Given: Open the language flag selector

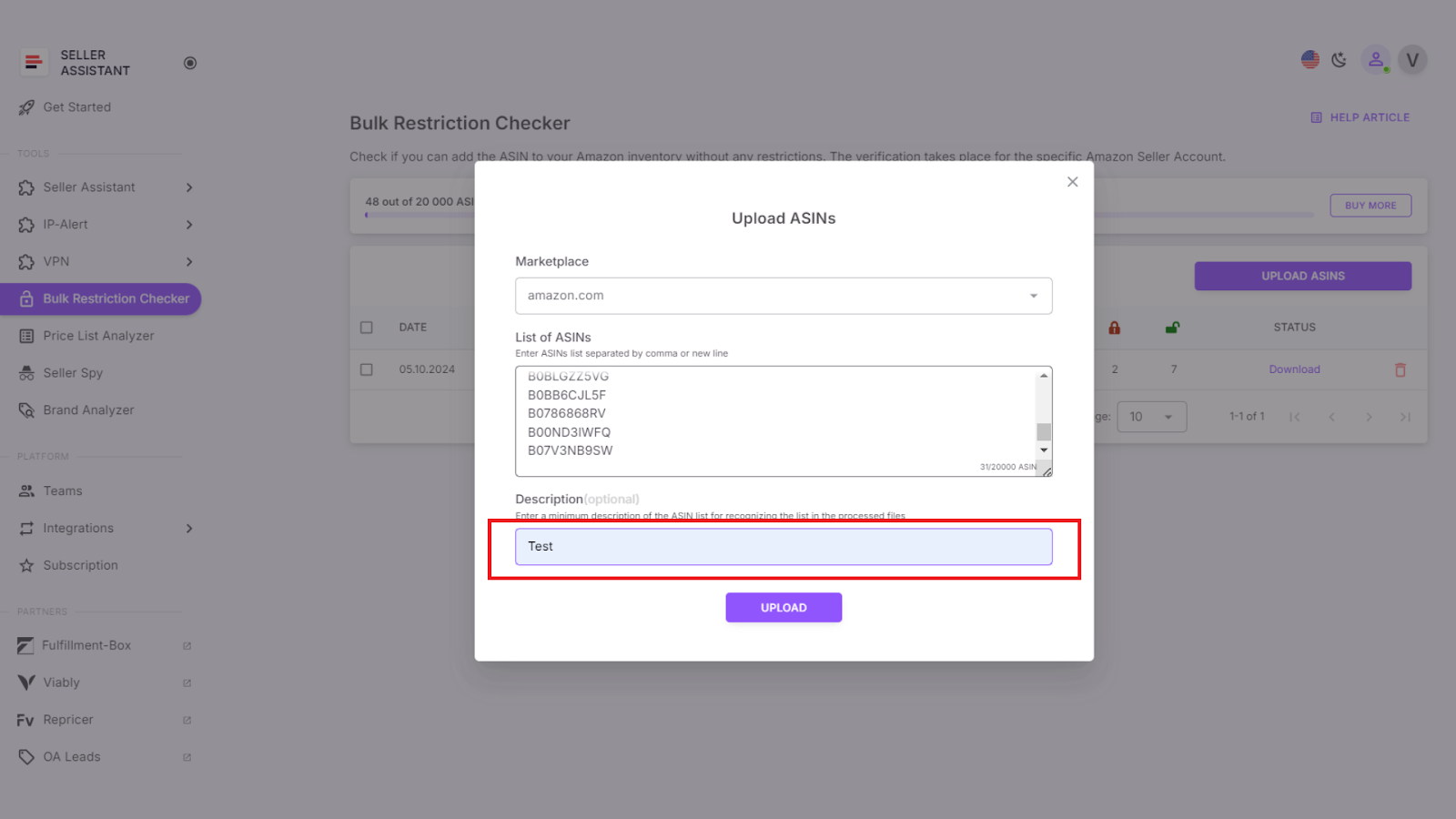Looking at the screenshot, I should pyautogui.click(x=1309, y=59).
